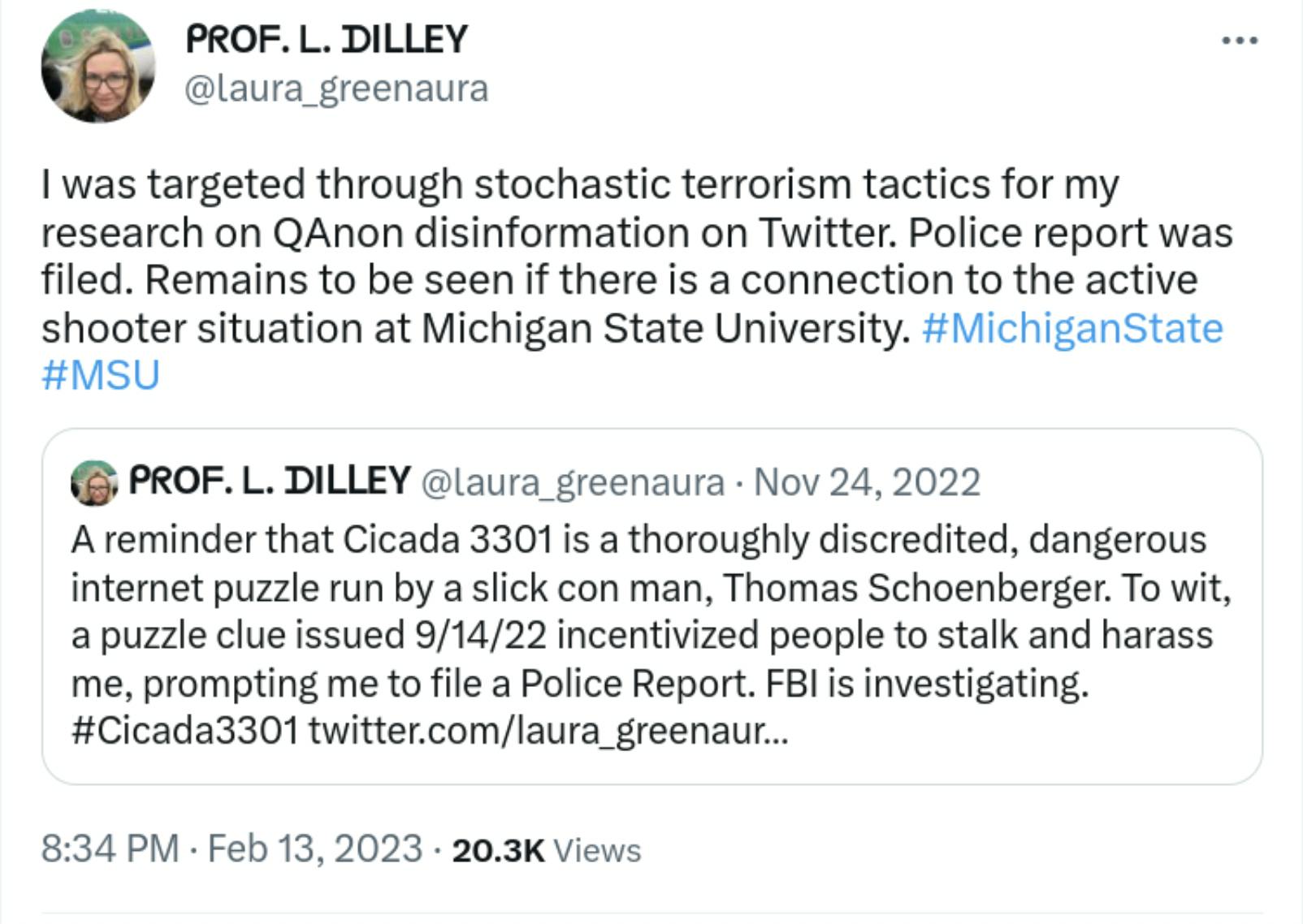Image resolution: width=1303 pixels, height=924 pixels.
Task: Follow the #Cicada3301 hashtag
Action: (x=184, y=731)
